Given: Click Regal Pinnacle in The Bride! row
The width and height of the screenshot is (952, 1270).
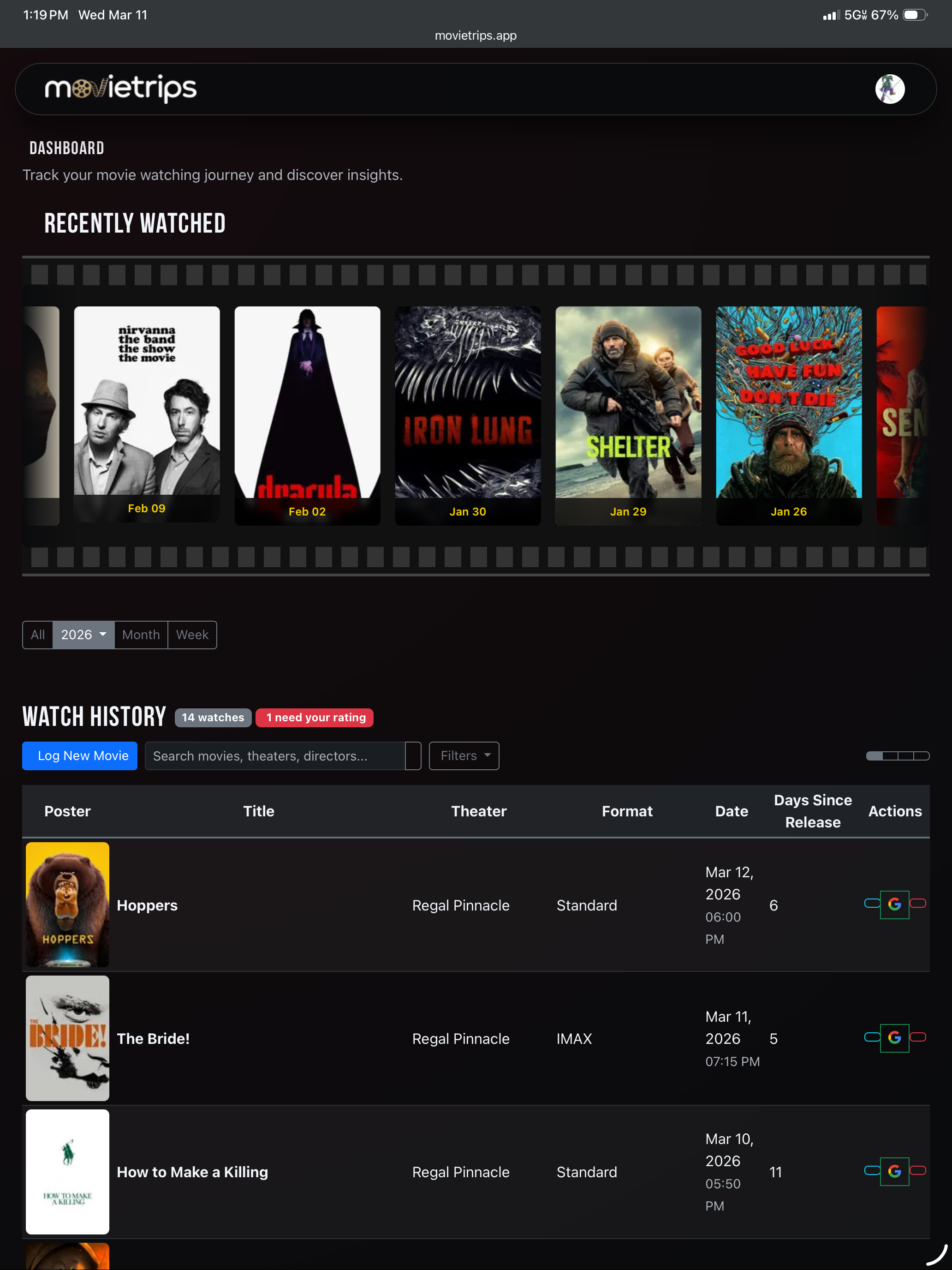Looking at the screenshot, I should coord(461,1039).
